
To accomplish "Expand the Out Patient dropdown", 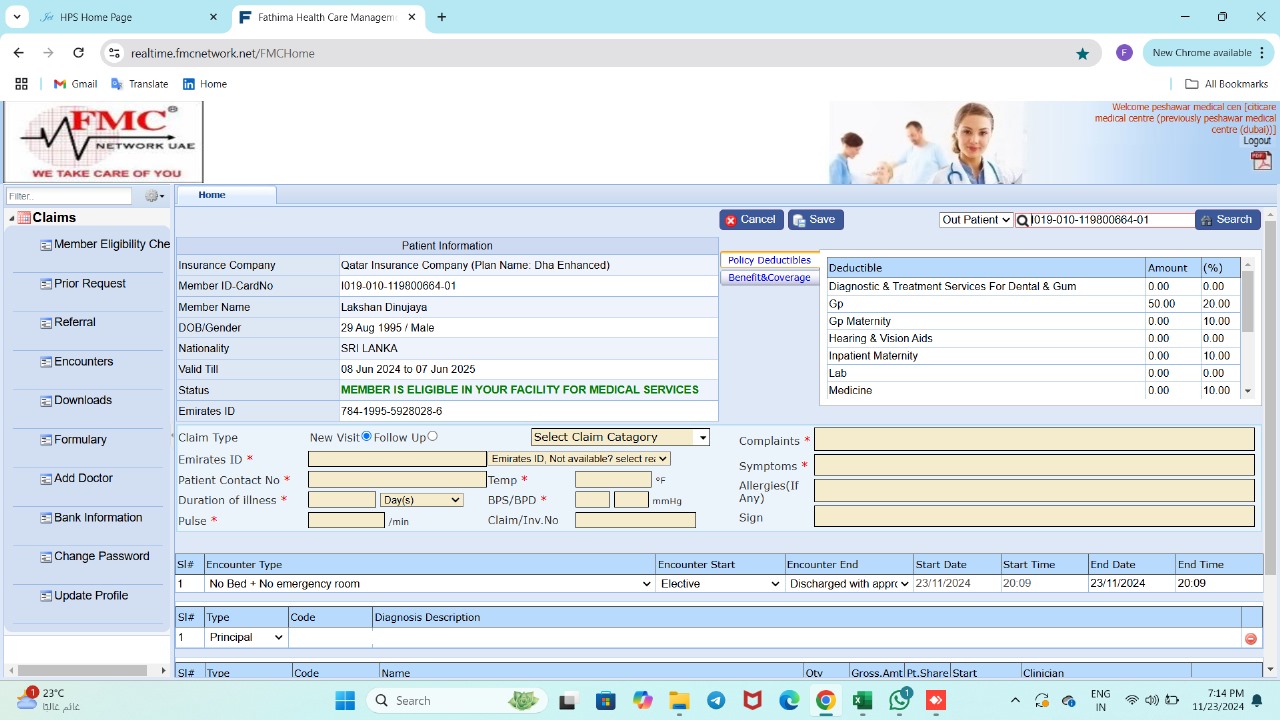I will [976, 220].
